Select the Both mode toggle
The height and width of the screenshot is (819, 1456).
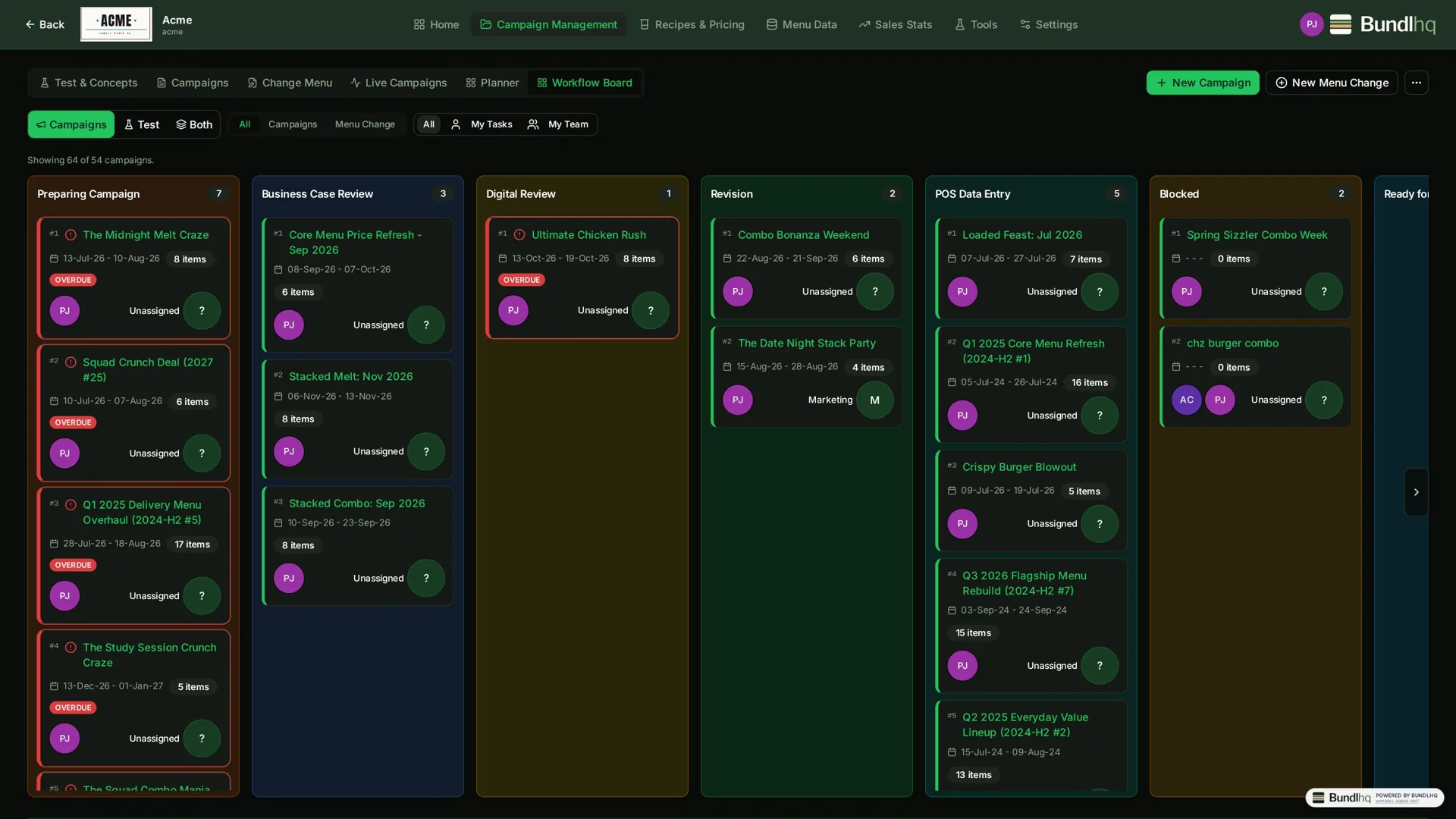click(x=194, y=124)
